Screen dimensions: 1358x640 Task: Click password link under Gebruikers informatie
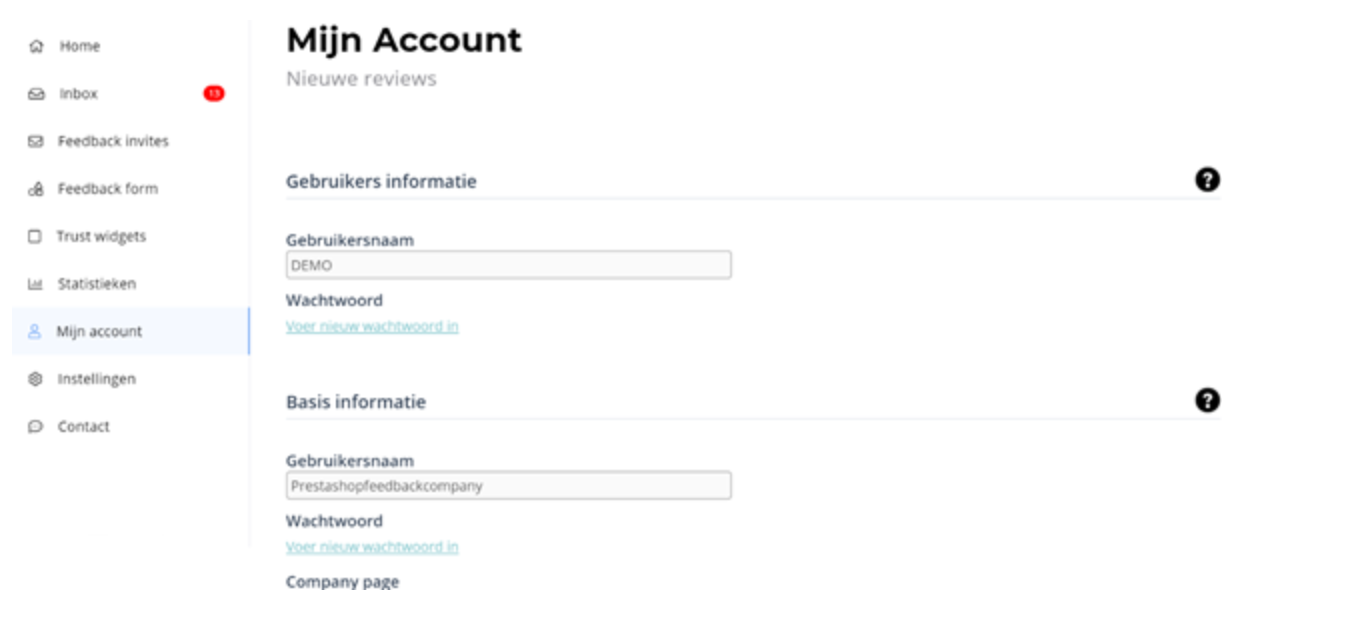pos(372,326)
